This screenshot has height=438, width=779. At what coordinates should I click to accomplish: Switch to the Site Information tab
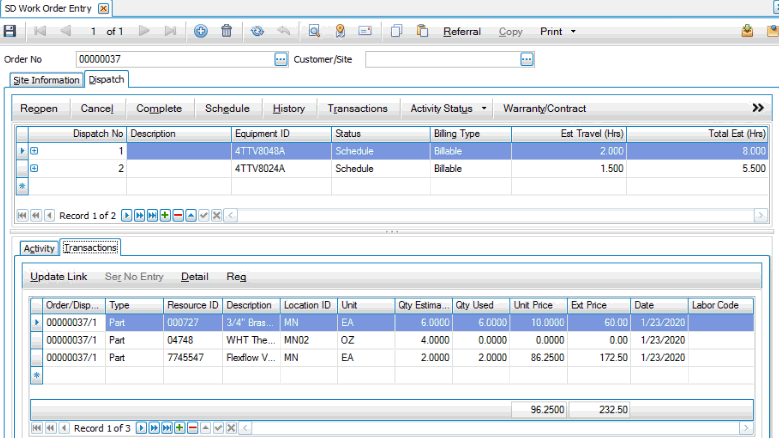(45, 79)
